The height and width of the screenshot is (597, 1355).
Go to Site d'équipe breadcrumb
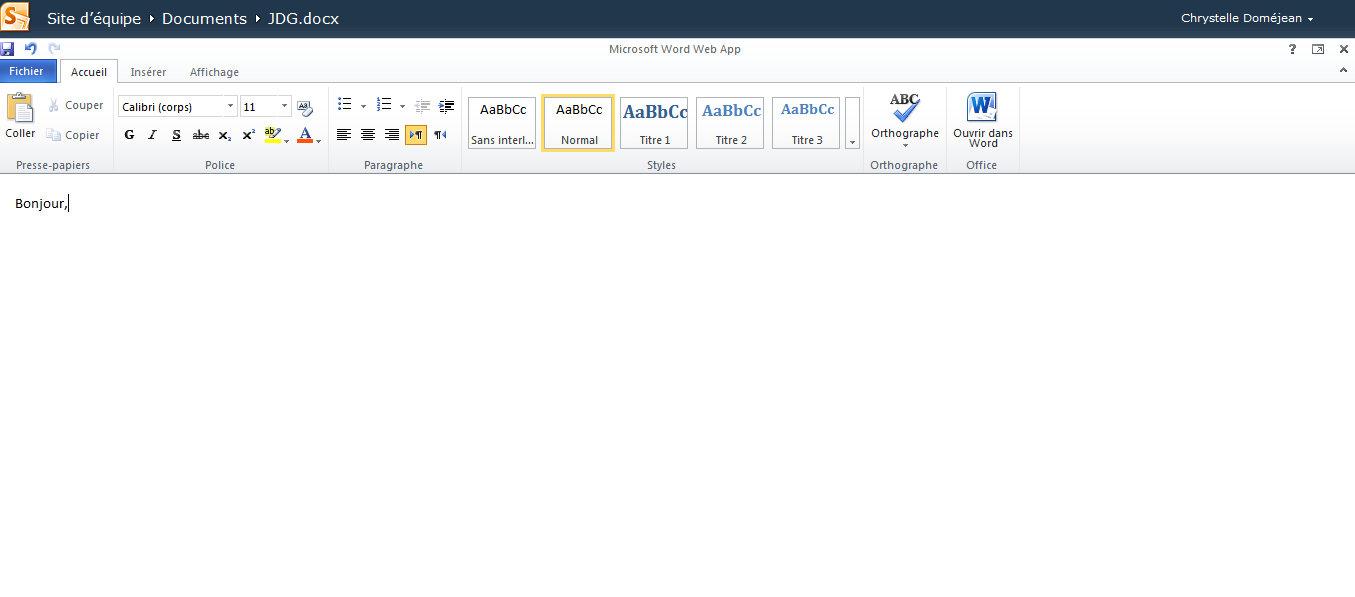click(94, 18)
